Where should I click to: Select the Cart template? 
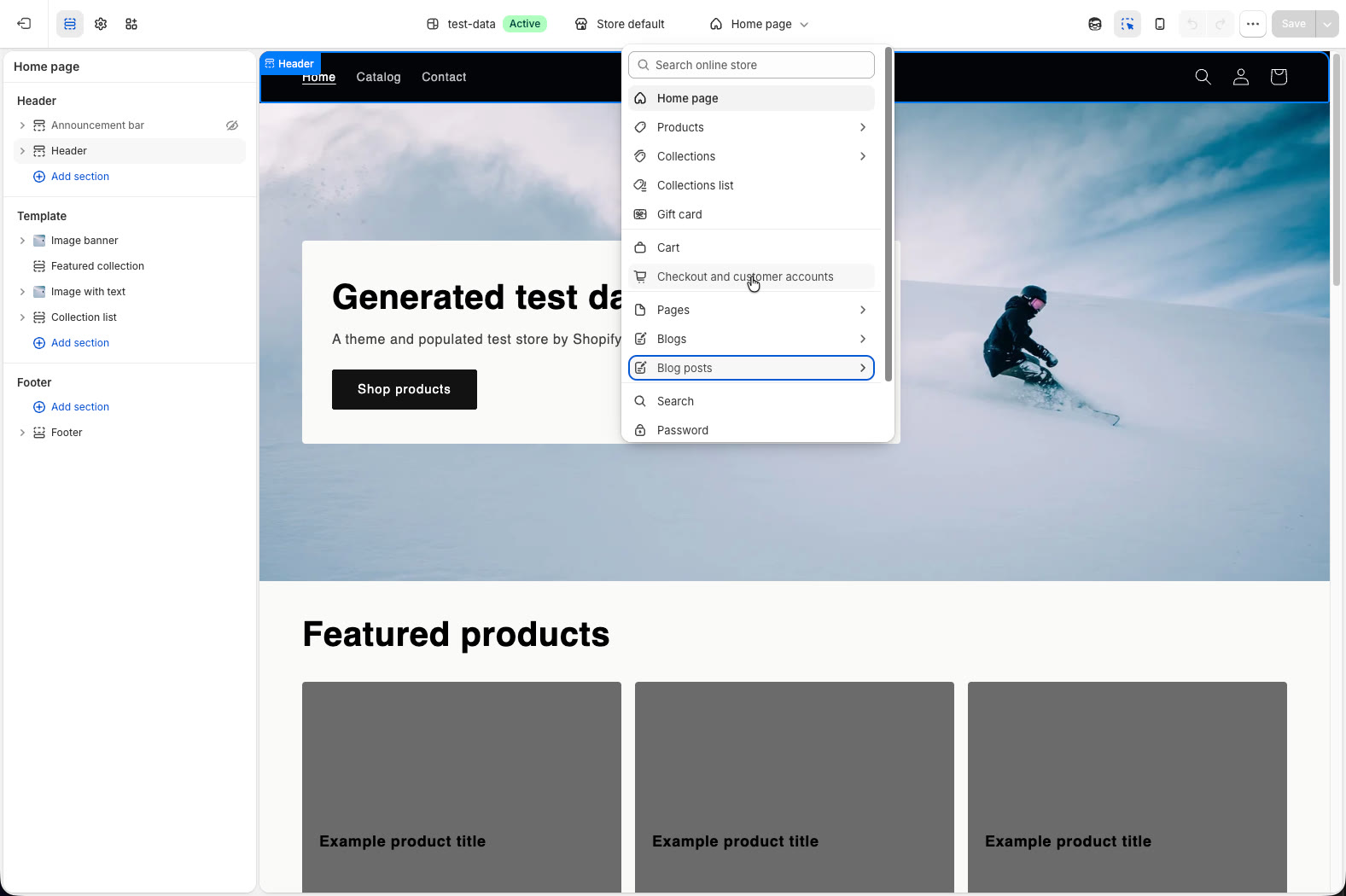coord(751,247)
